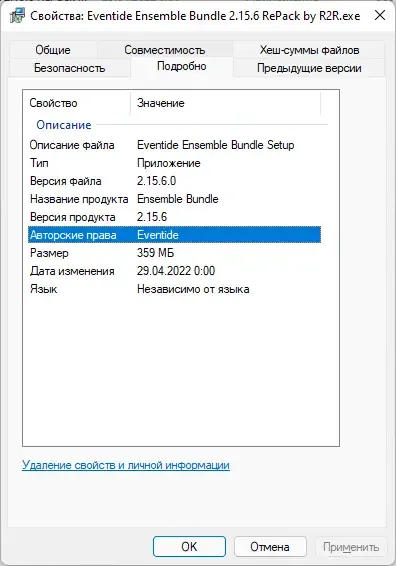Viewport: 396px width, 566px height.
Task: Select the Описание файла row
Action: coord(174,145)
